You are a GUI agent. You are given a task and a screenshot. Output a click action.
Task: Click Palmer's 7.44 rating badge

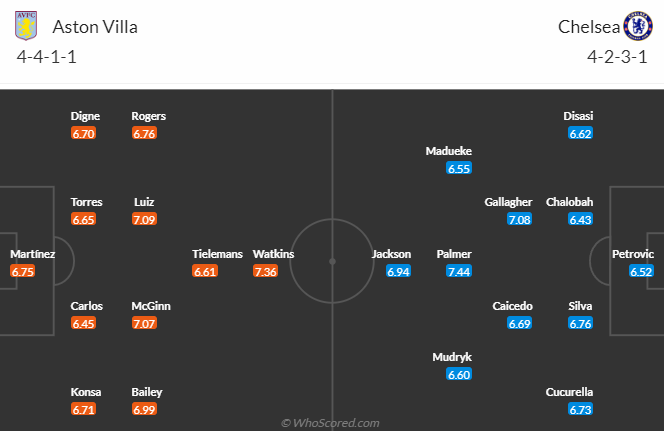(x=459, y=271)
